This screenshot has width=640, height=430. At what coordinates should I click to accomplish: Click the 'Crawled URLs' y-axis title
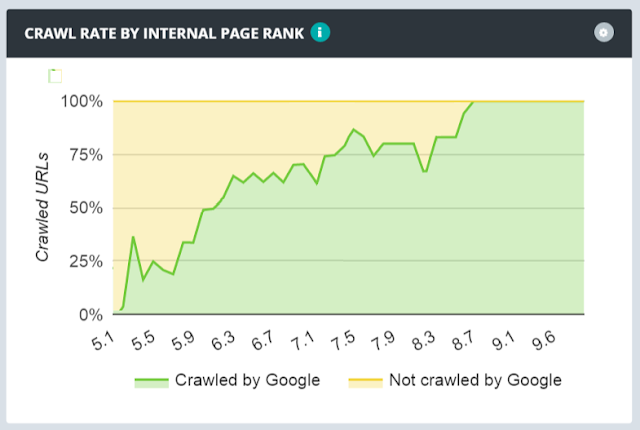coord(43,208)
